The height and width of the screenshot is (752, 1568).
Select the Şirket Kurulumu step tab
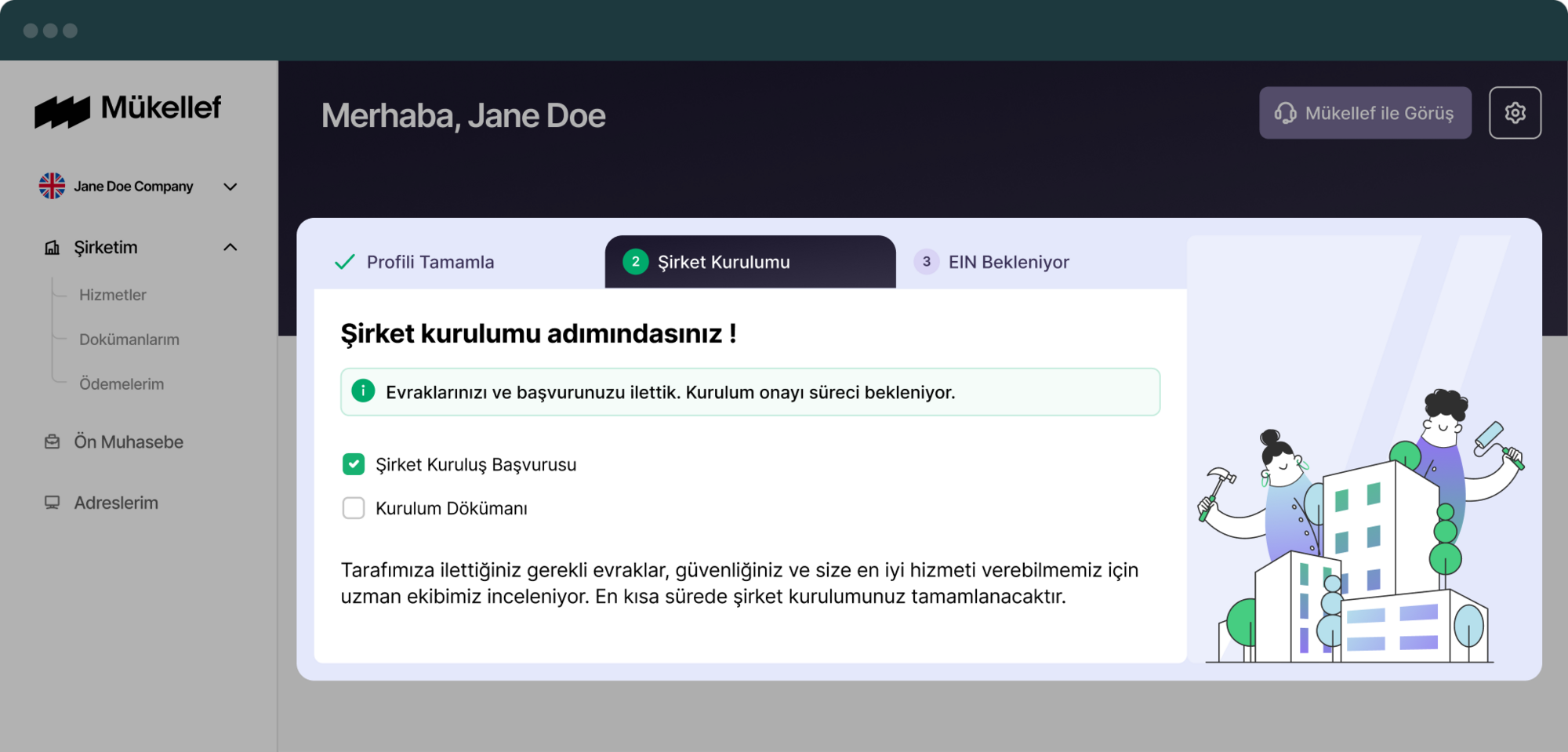(750, 262)
